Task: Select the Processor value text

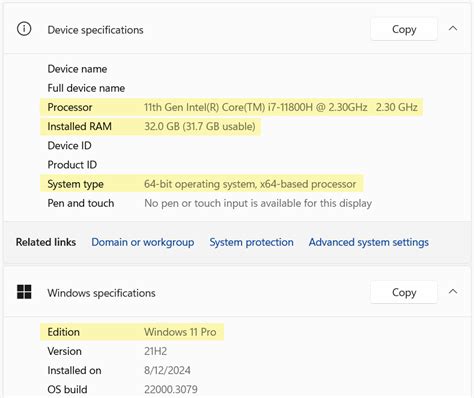Action: click(x=281, y=107)
